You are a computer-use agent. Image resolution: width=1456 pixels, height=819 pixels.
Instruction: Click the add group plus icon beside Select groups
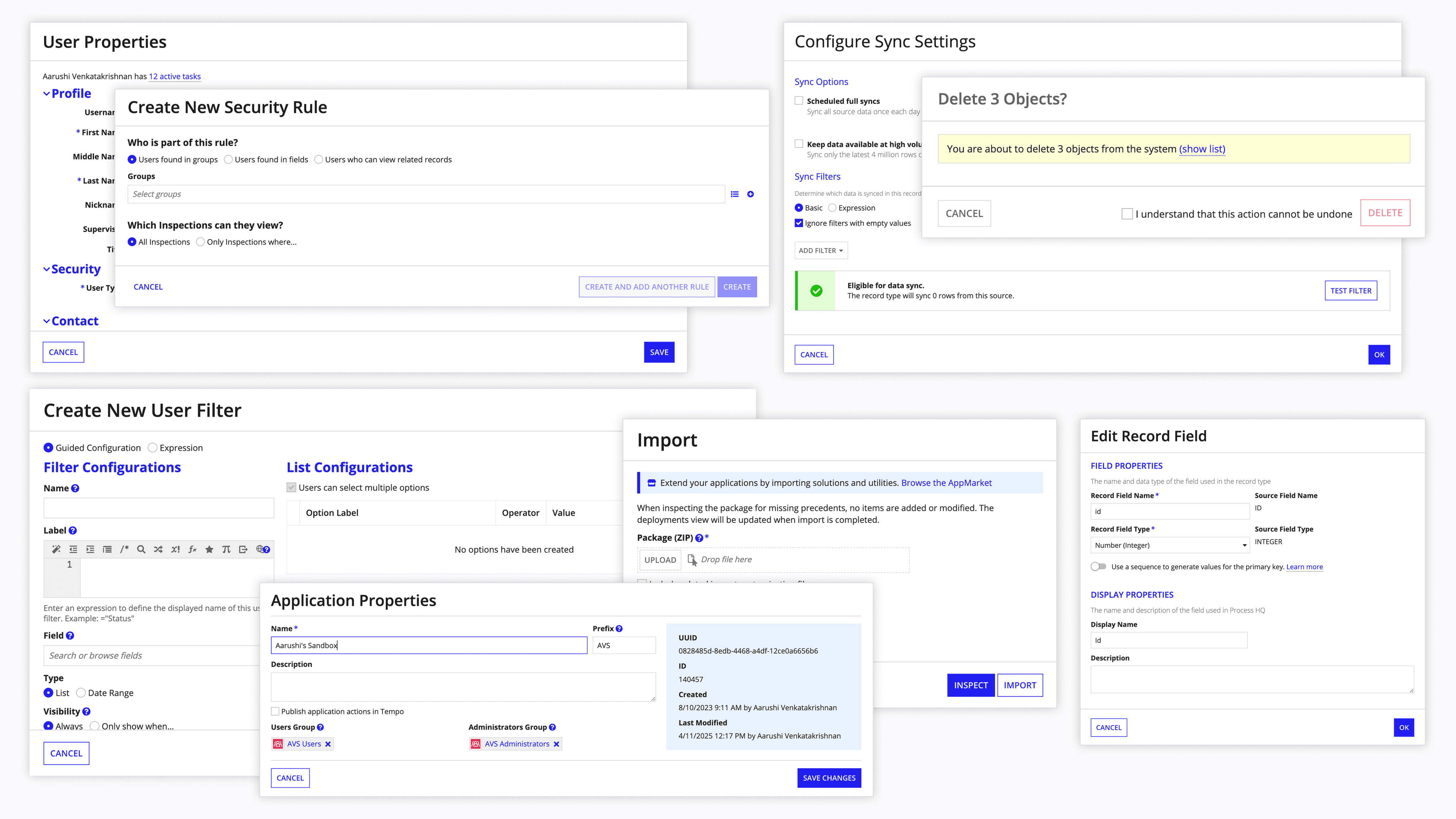point(750,194)
